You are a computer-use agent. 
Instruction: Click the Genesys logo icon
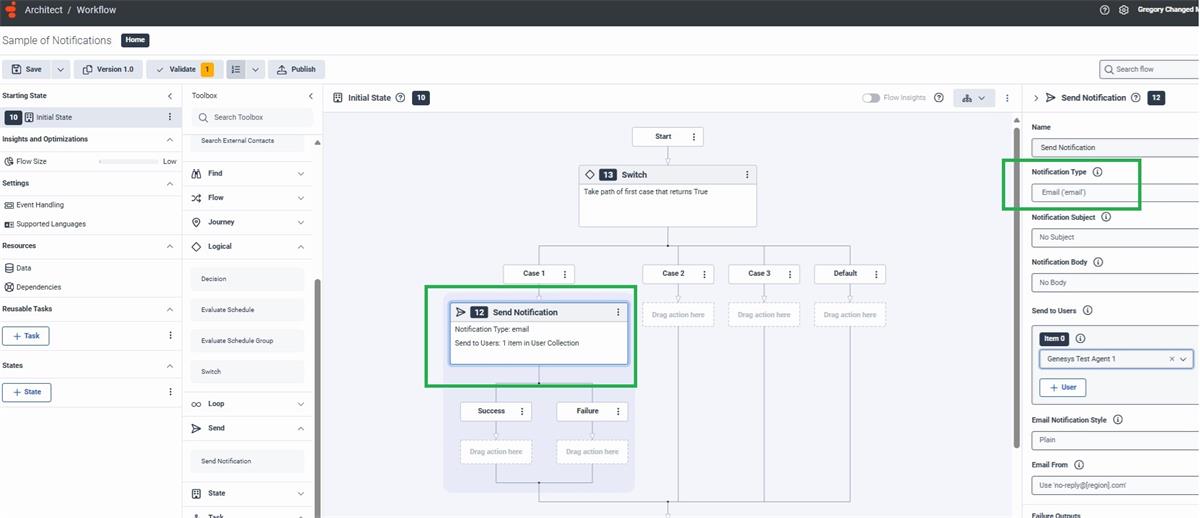tap(11, 10)
